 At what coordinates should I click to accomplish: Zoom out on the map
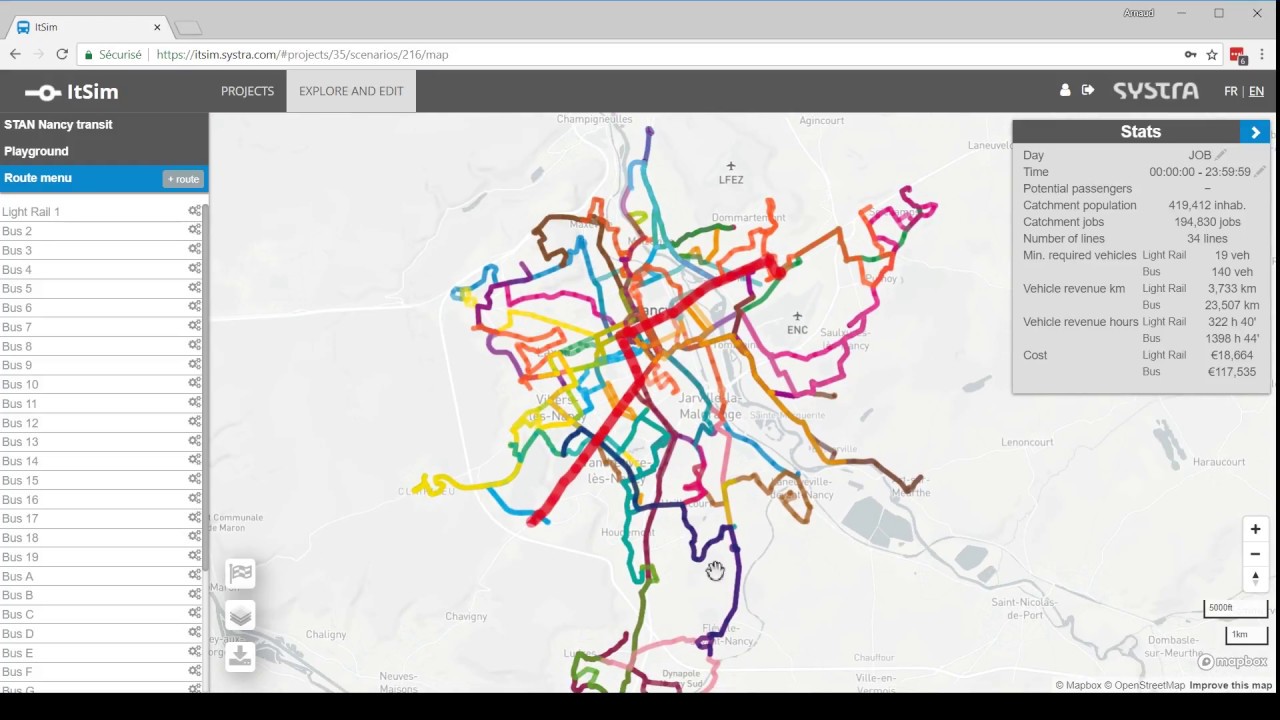tap(1255, 553)
